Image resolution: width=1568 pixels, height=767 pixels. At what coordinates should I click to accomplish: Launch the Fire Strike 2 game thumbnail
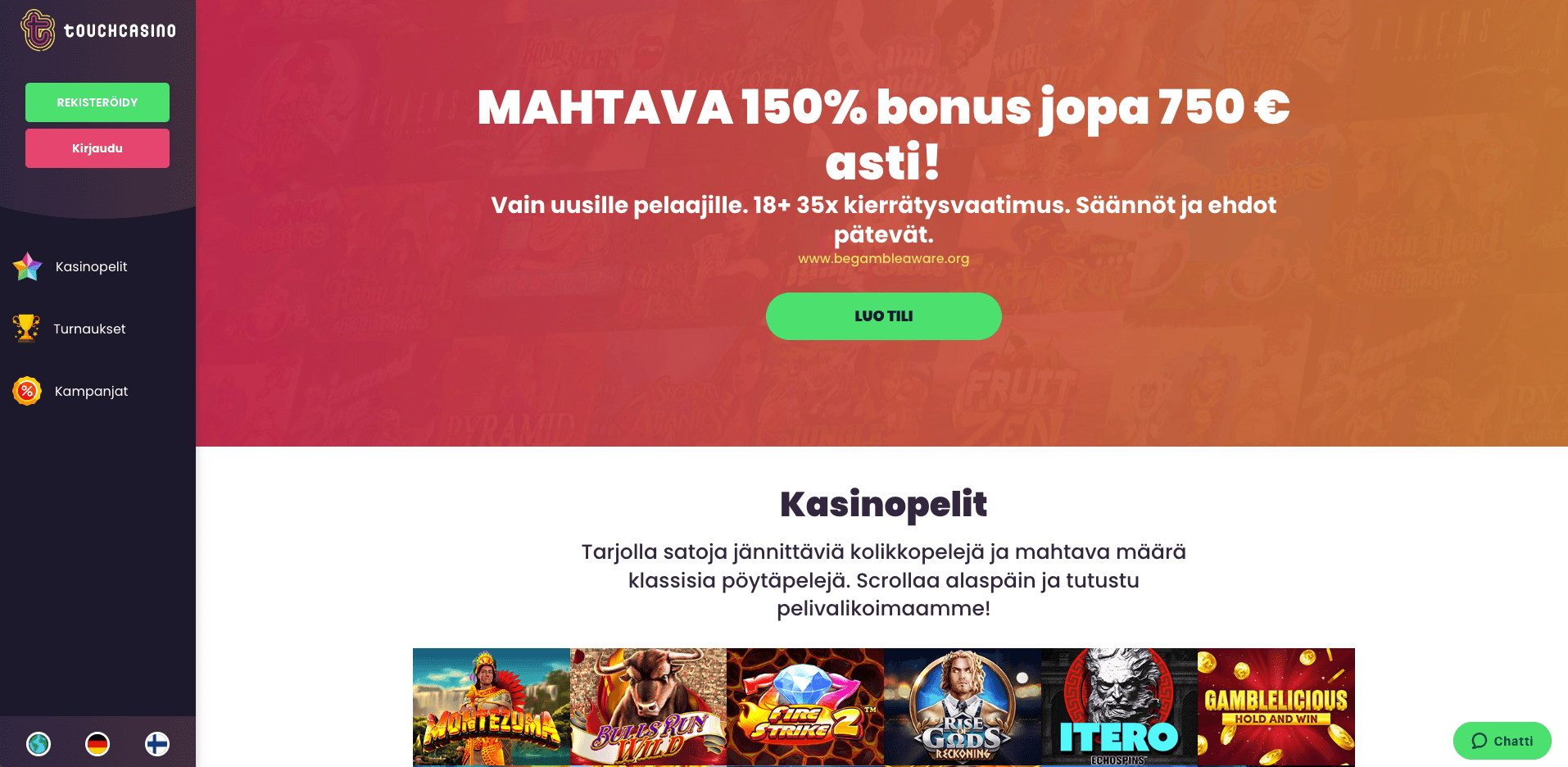pos(805,706)
